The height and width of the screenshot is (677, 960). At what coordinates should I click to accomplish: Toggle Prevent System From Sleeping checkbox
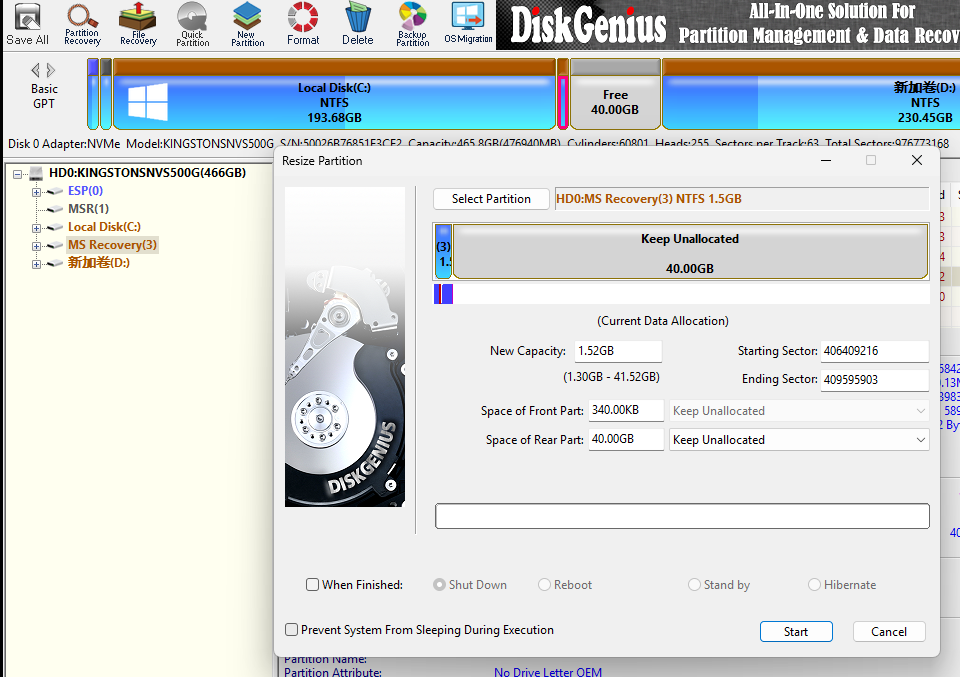click(x=291, y=630)
